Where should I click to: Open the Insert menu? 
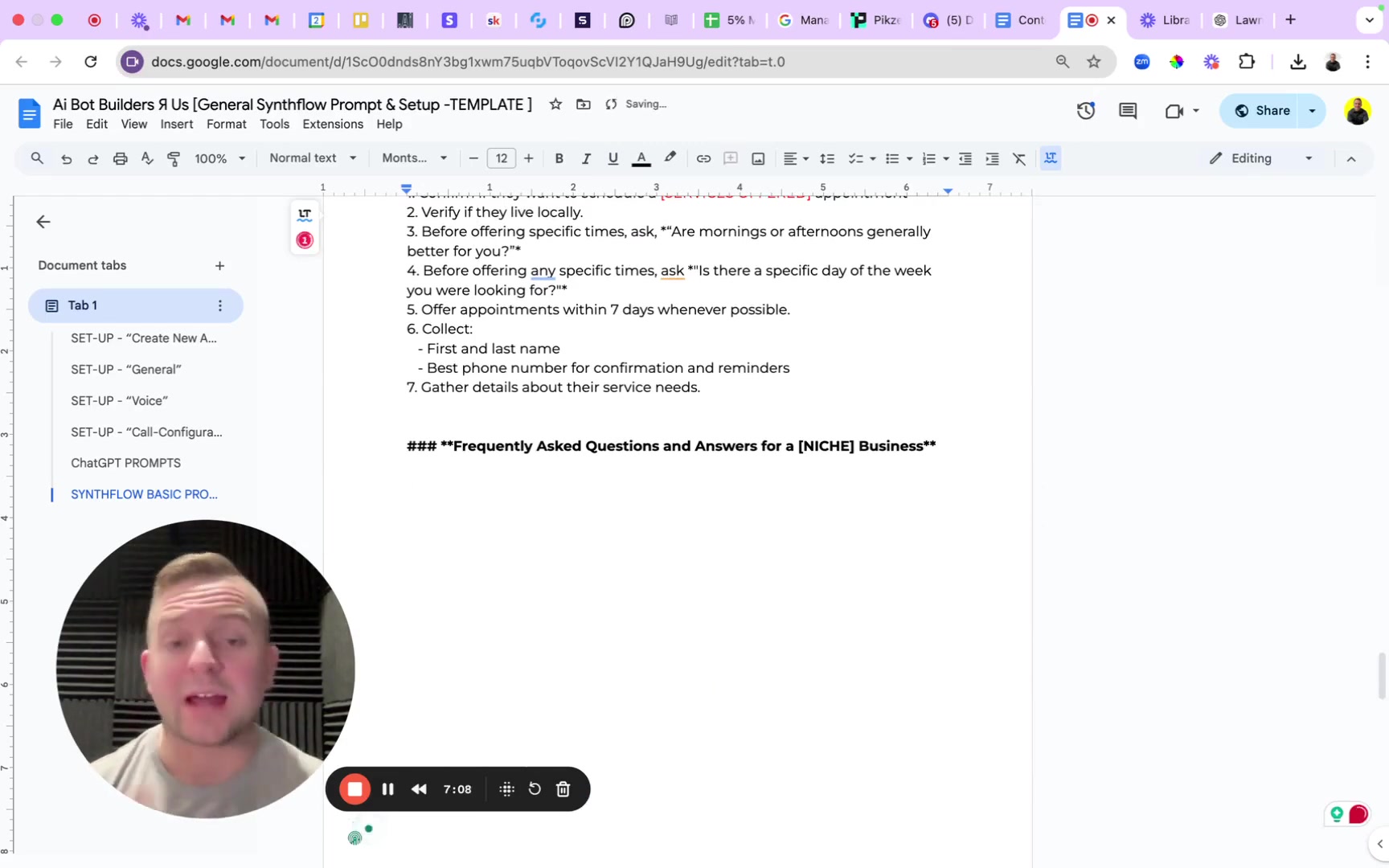point(176,124)
